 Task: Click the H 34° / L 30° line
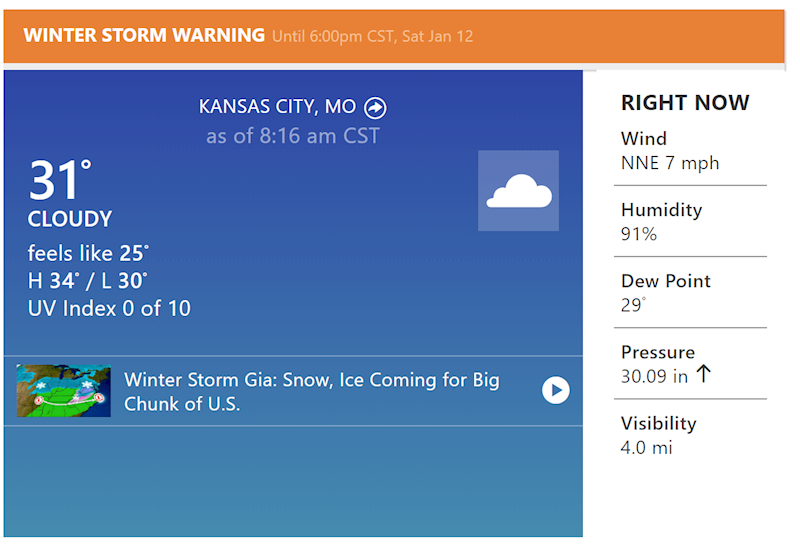click(88, 281)
